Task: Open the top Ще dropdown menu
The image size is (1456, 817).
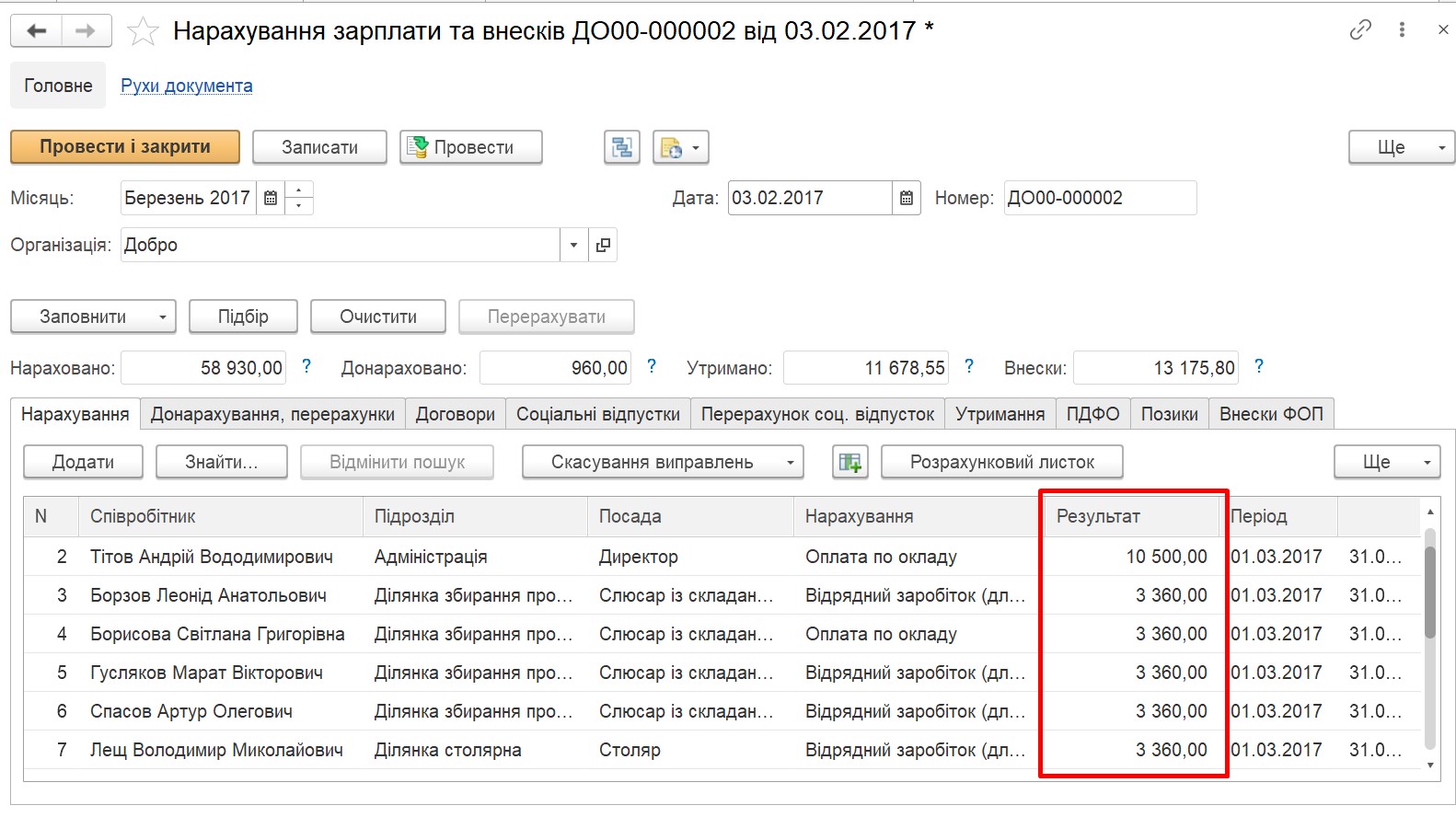Action: click(x=1402, y=147)
